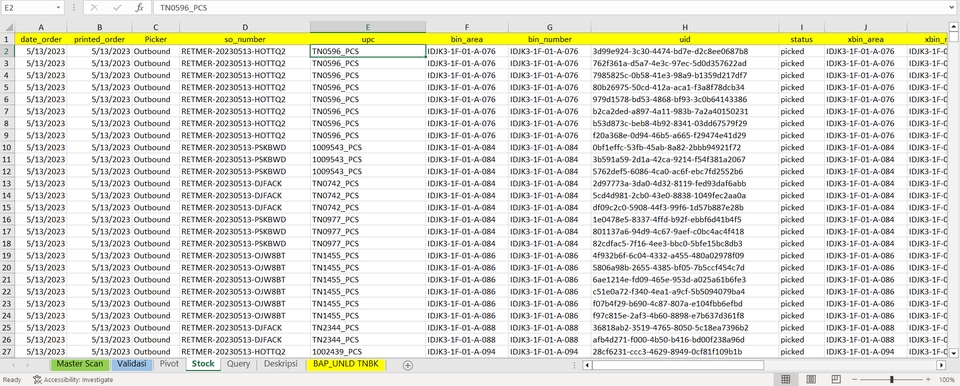
Task: Open the Name Box dropdown arrow
Action: coord(59,7)
